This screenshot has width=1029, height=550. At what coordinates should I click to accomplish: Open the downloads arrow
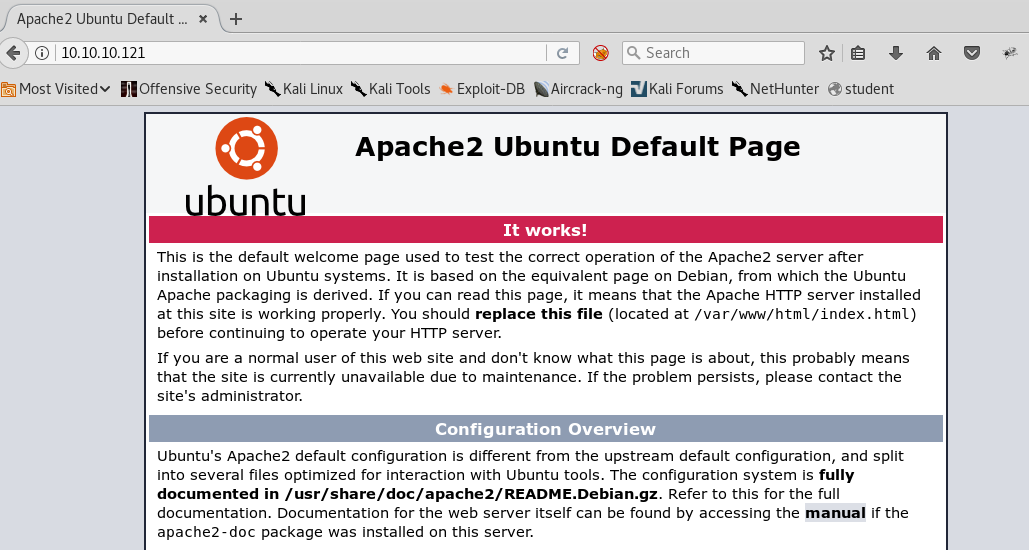[x=896, y=53]
